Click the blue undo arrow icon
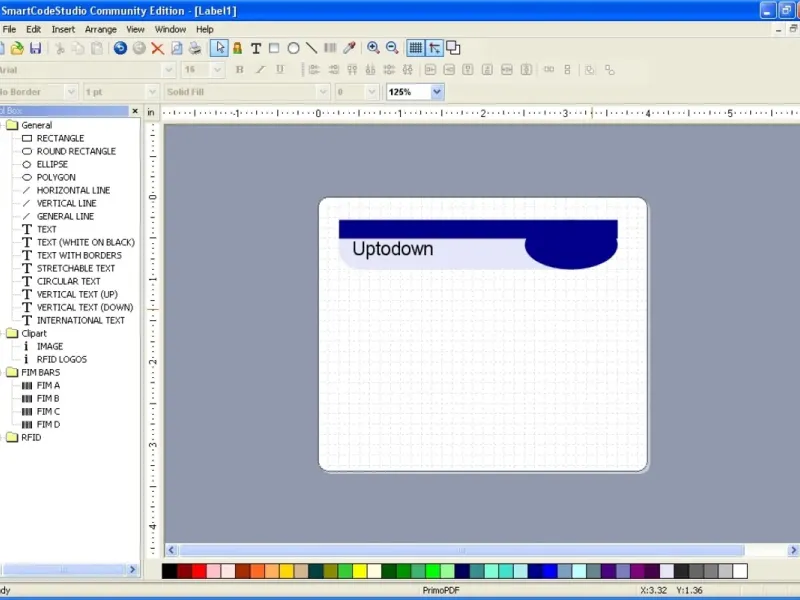 pyautogui.click(x=120, y=48)
